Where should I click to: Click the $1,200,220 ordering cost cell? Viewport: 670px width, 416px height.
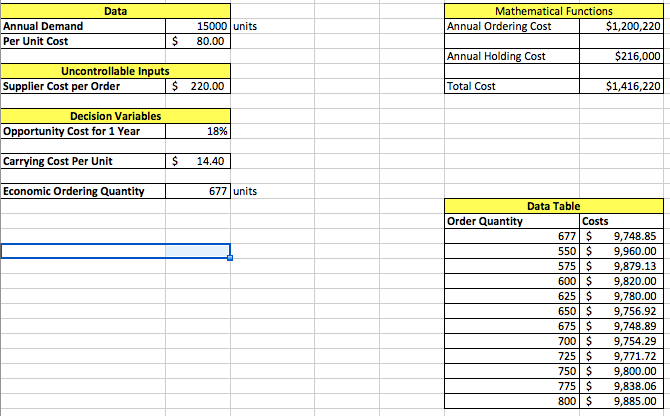click(x=621, y=26)
